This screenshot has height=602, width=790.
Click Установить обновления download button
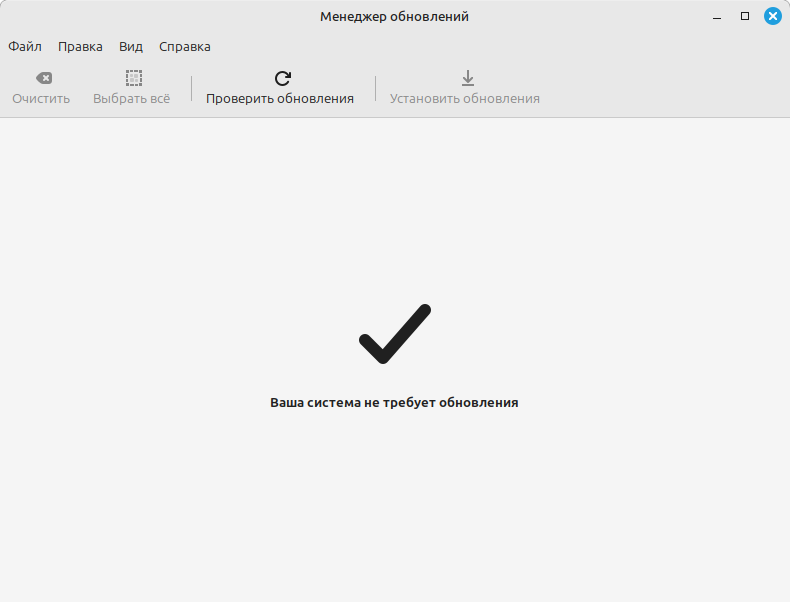(x=465, y=88)
